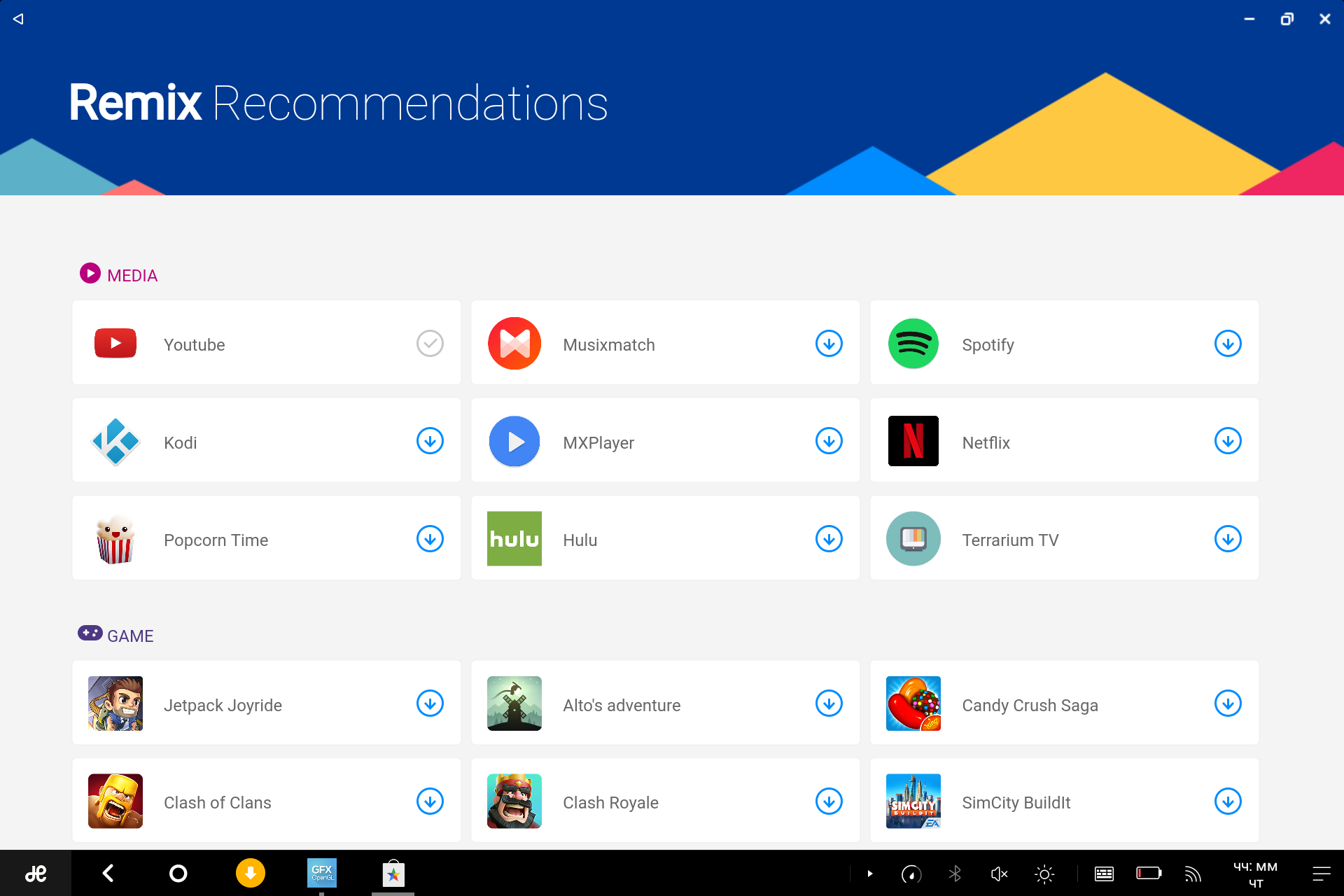Click the Youtube app name
The width and height of the screenshot is (1344, 896).
coord(195,345)
